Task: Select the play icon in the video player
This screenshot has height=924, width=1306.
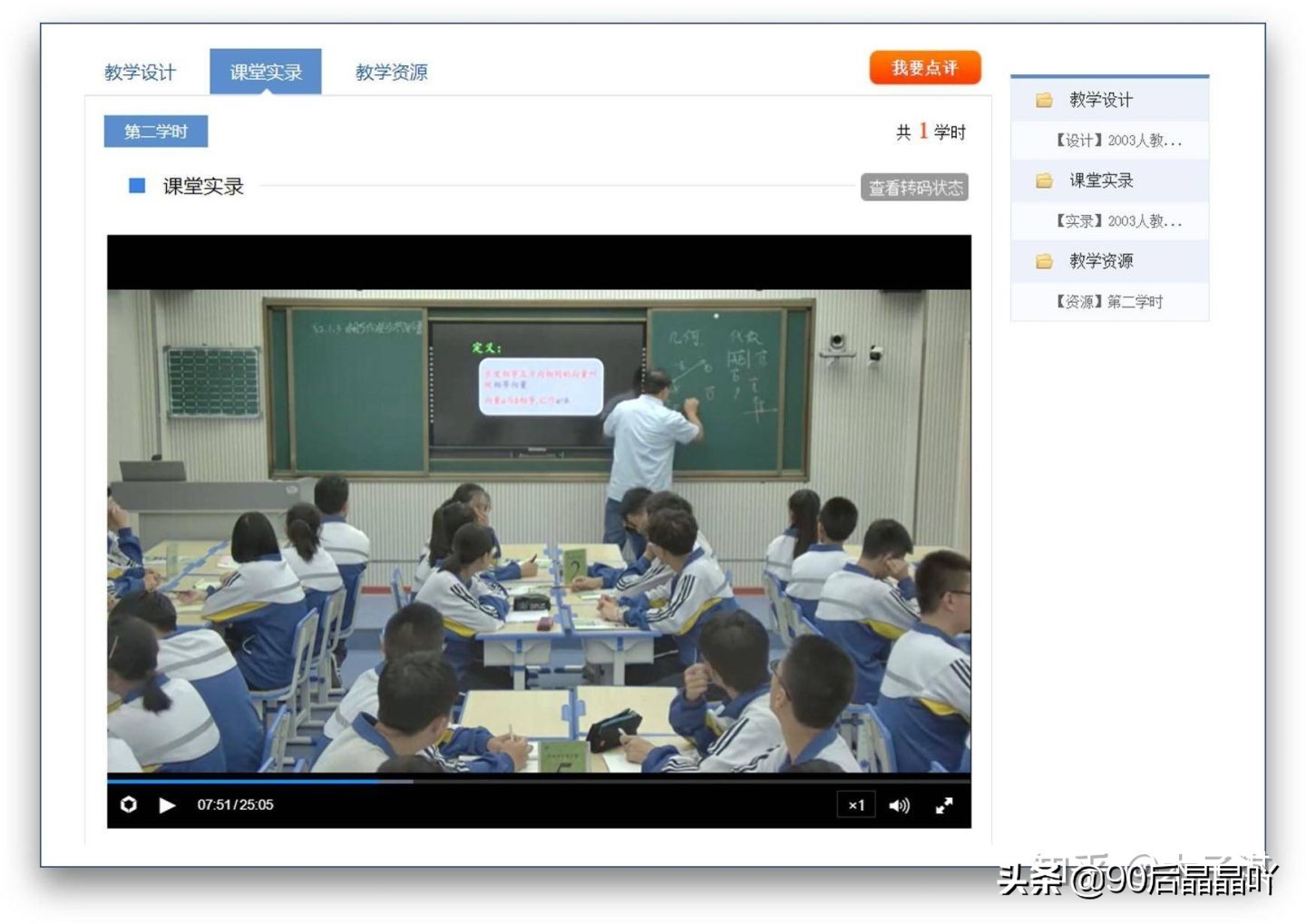Action: (x=167, y=804)
